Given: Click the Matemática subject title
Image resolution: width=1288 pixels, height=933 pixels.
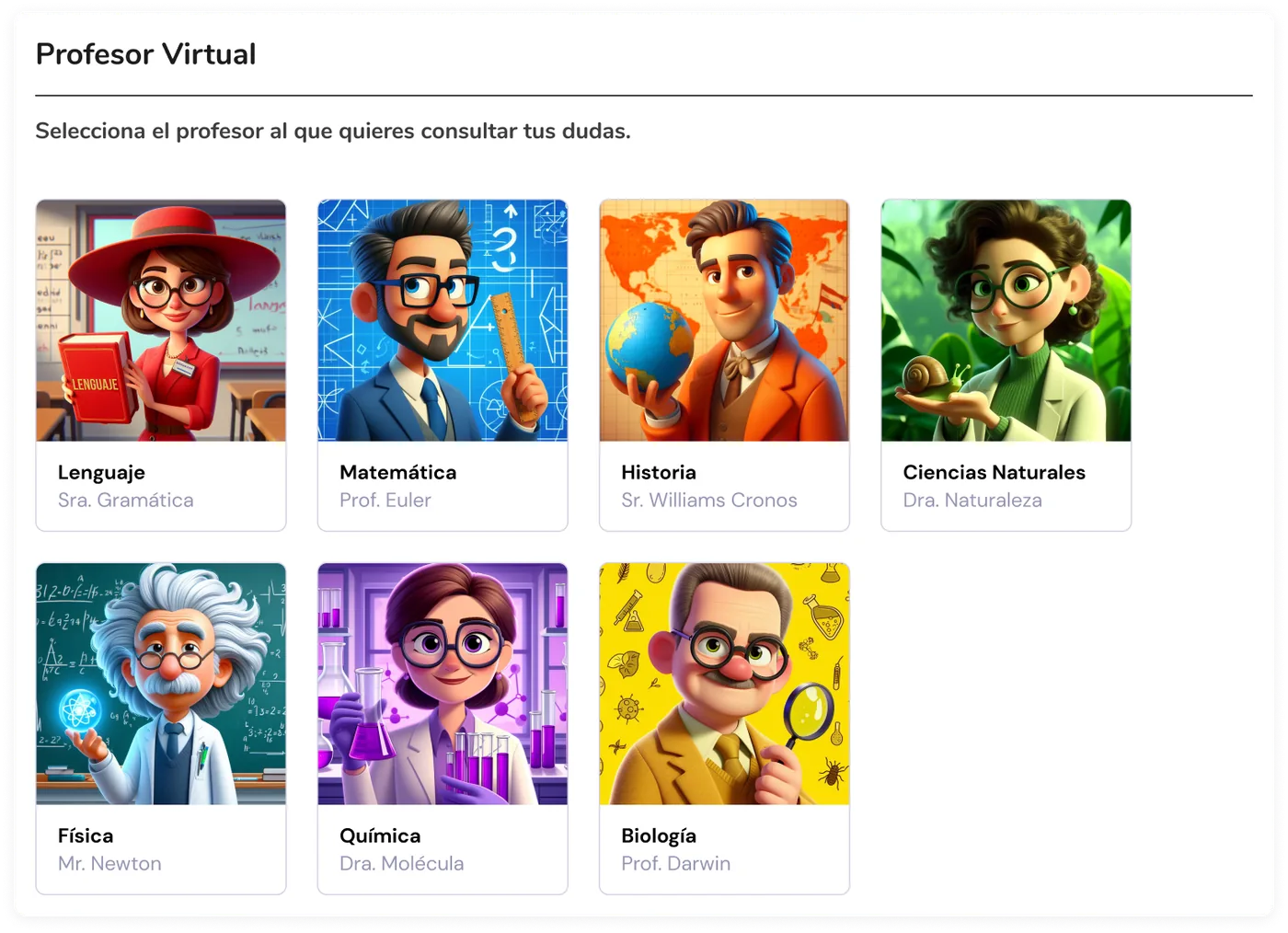Looking at the screenshot, I should pos(397,472).
